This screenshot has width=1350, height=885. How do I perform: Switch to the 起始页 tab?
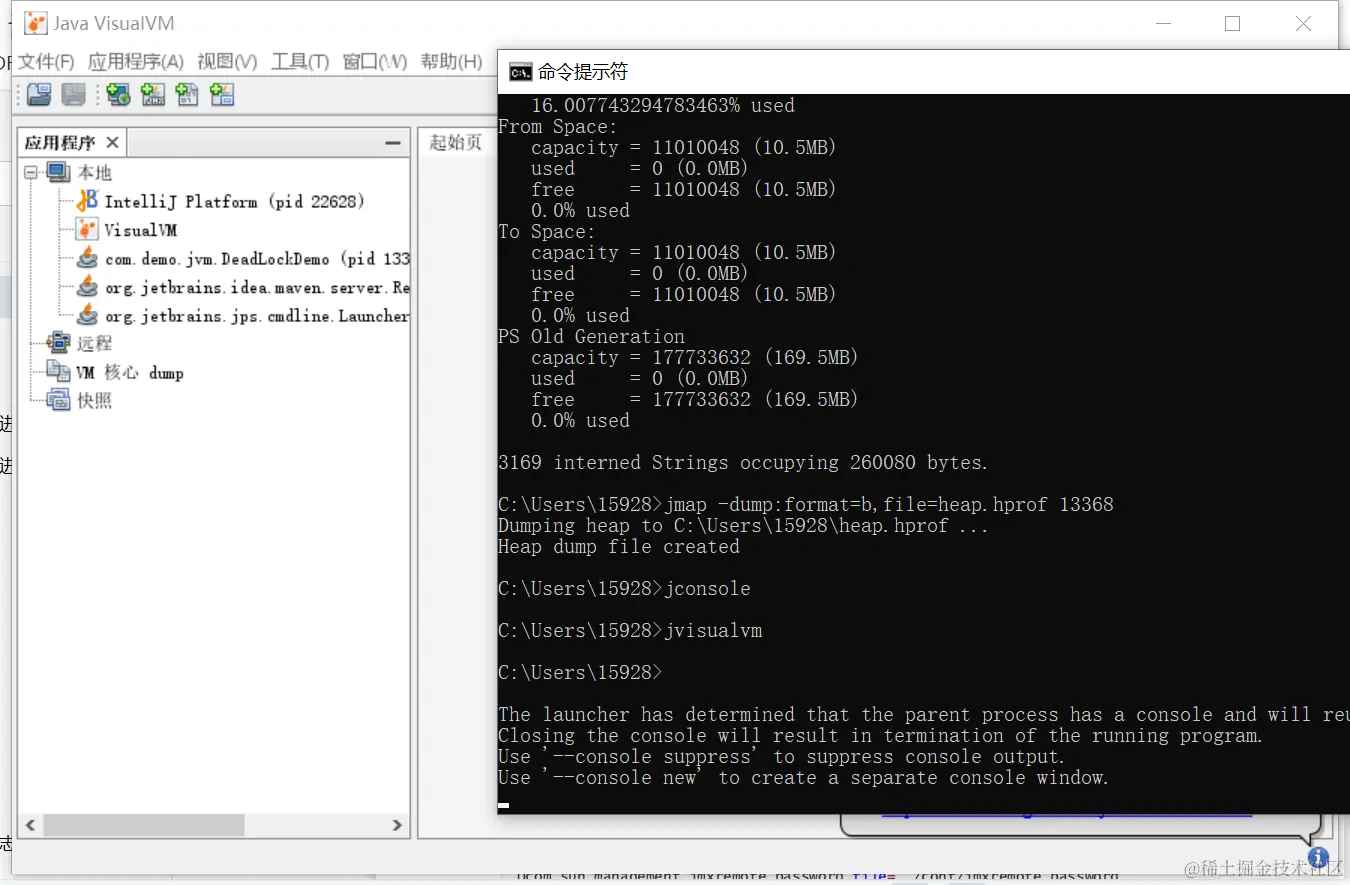pos(456,143)
